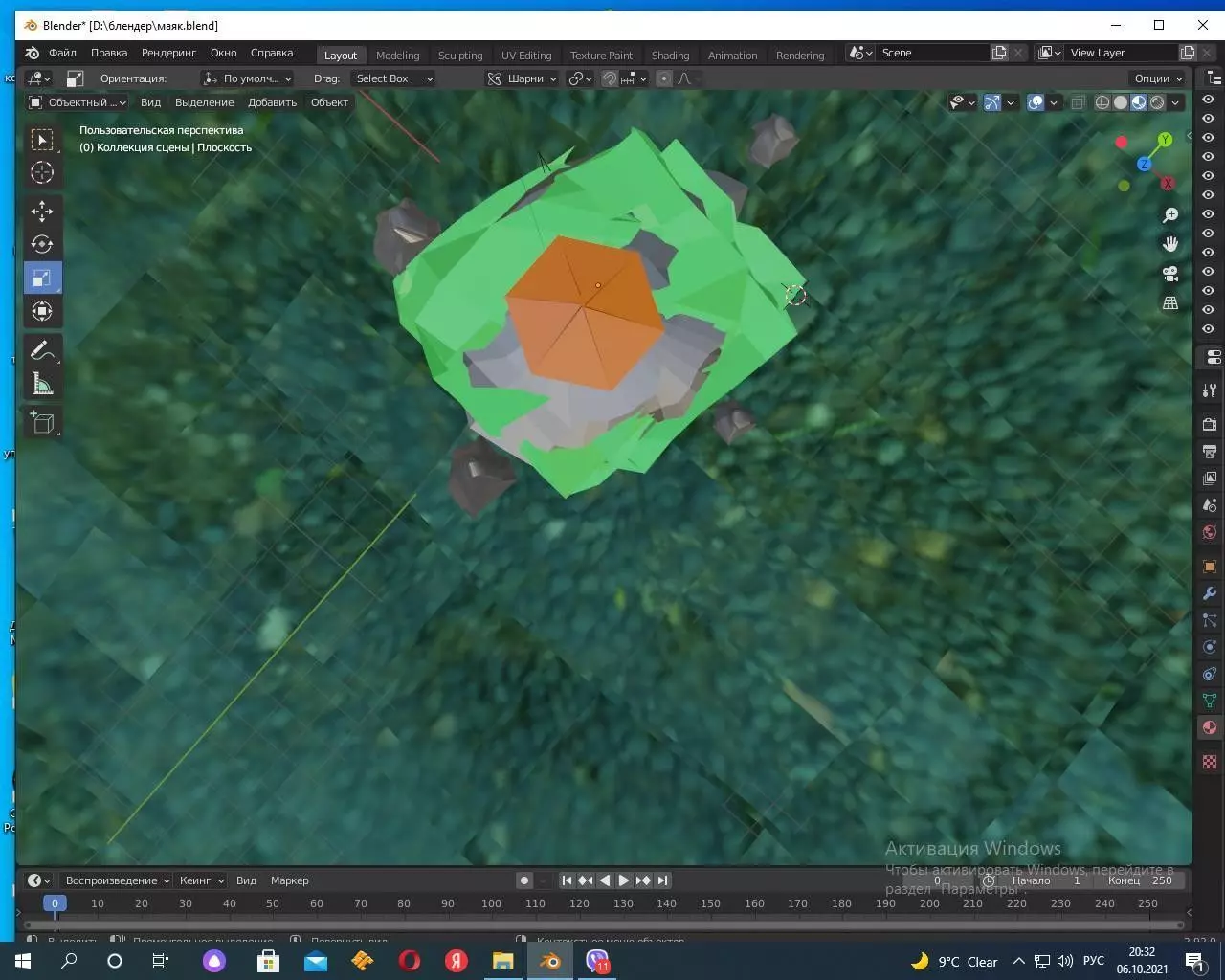Viewport: 1225px width, 980px height.
Task: Expand the 'Опции' options dropdown
Action: [x=1158, y=78]
